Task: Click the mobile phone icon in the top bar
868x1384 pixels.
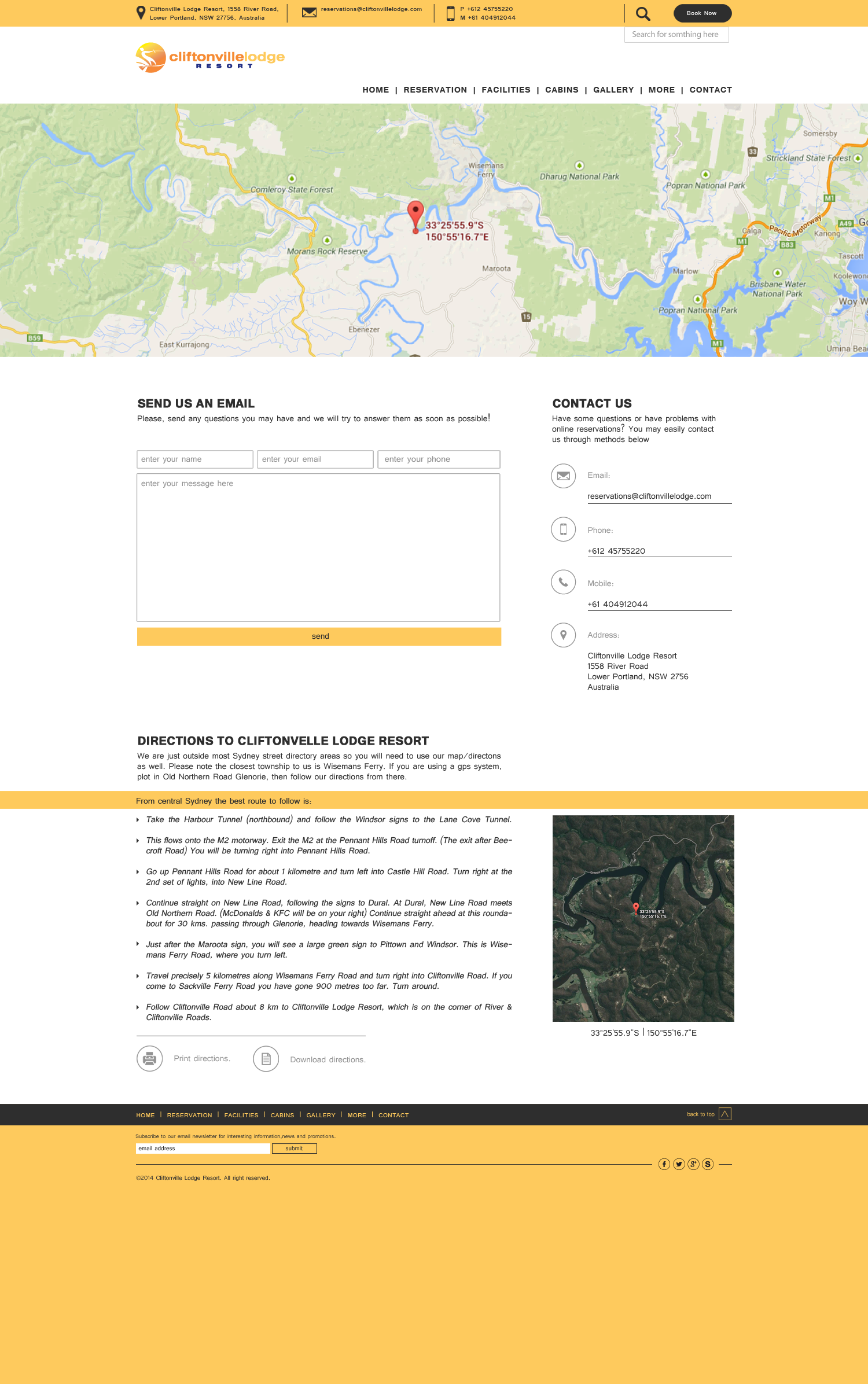Action: click(450, 13)
